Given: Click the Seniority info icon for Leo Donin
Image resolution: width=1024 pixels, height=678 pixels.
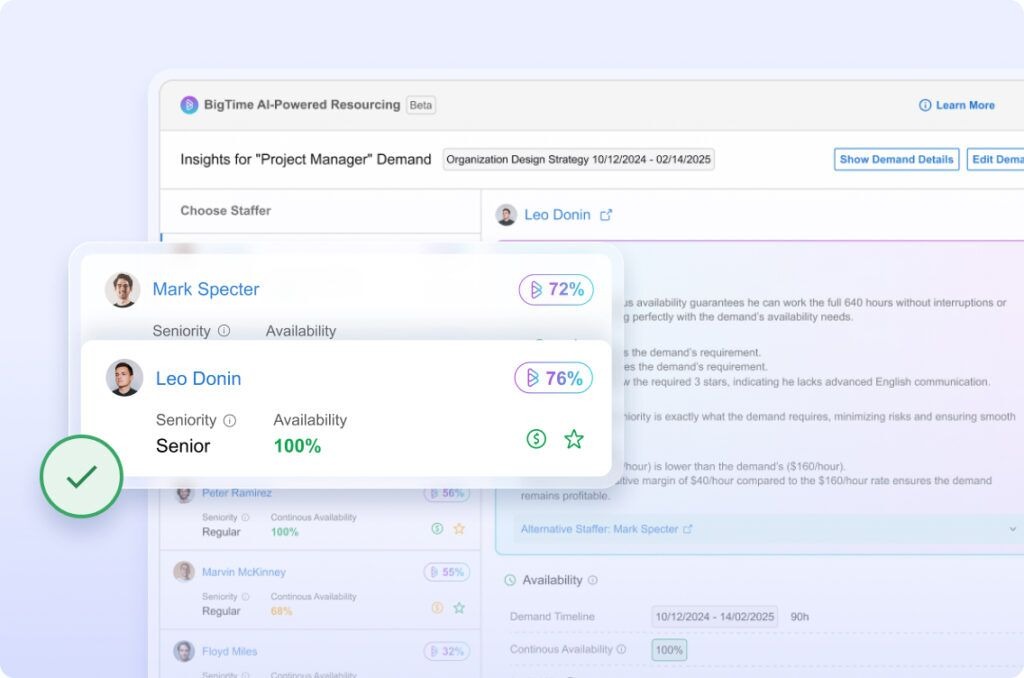Looking at the screenshot, I should pyautogui.click(x=230, y=421).
